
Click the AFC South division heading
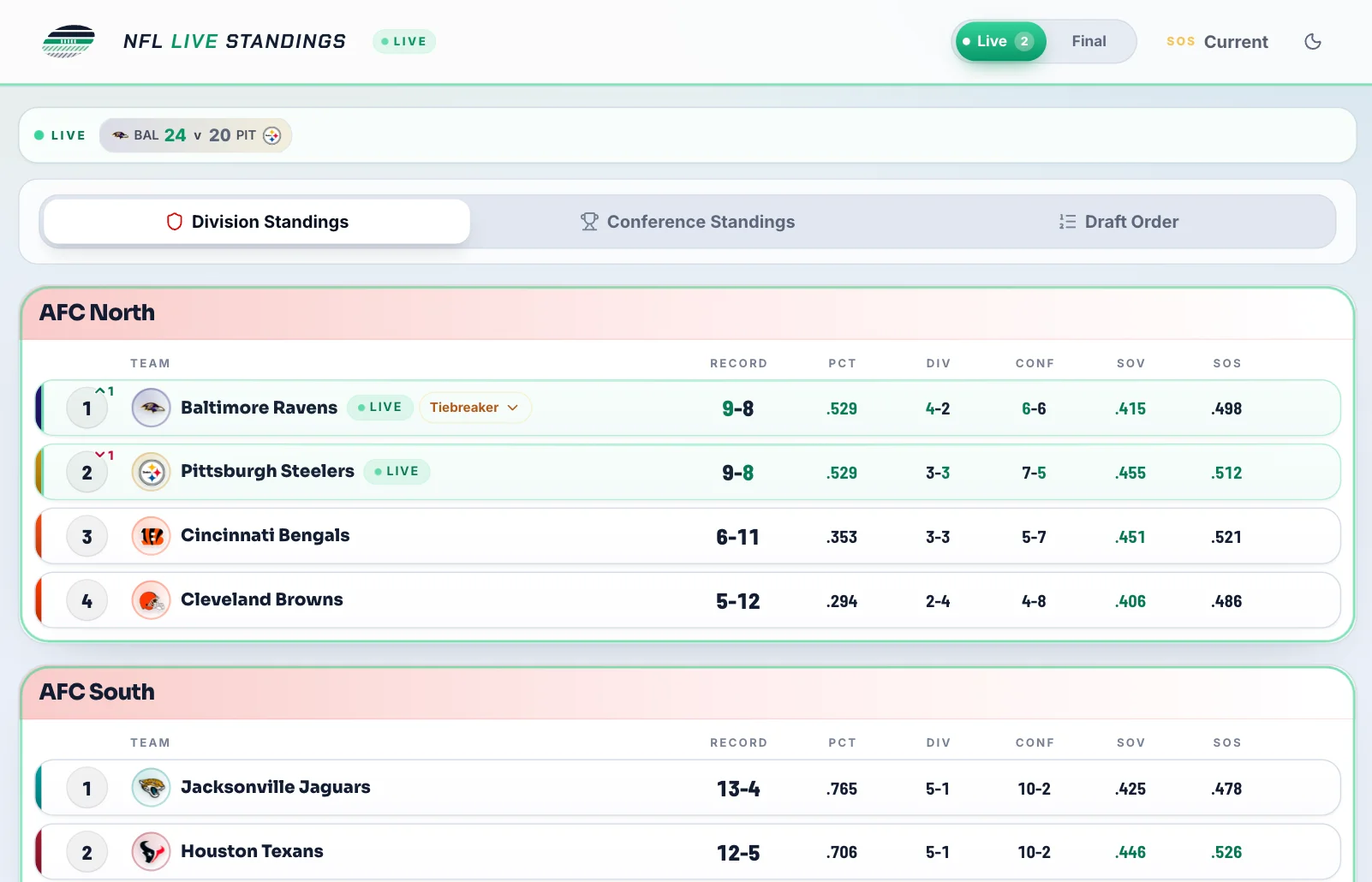(x=97, y=692)
